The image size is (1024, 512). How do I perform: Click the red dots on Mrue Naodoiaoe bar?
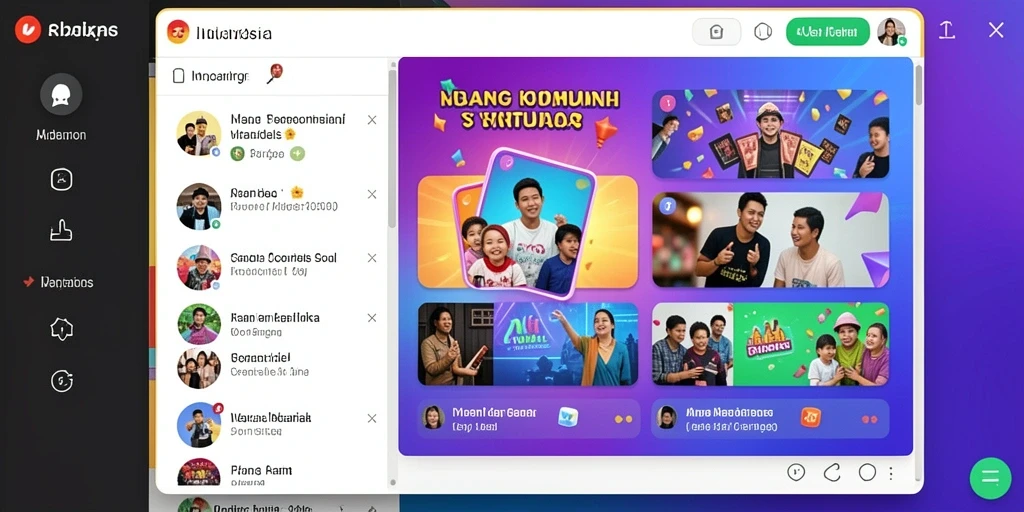coord(869,419)
